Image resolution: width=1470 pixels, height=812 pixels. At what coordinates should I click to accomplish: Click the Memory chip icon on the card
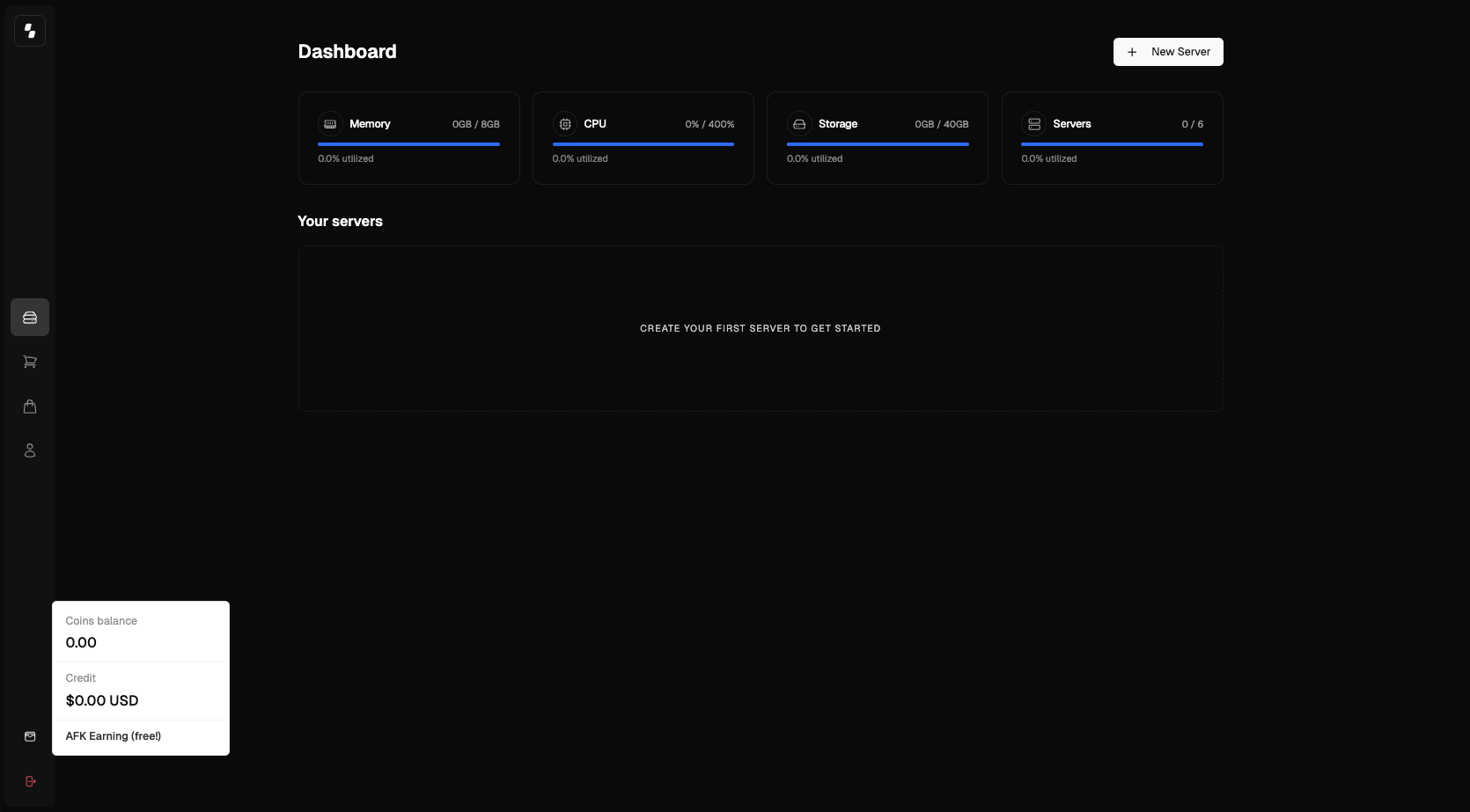point(330,124)
